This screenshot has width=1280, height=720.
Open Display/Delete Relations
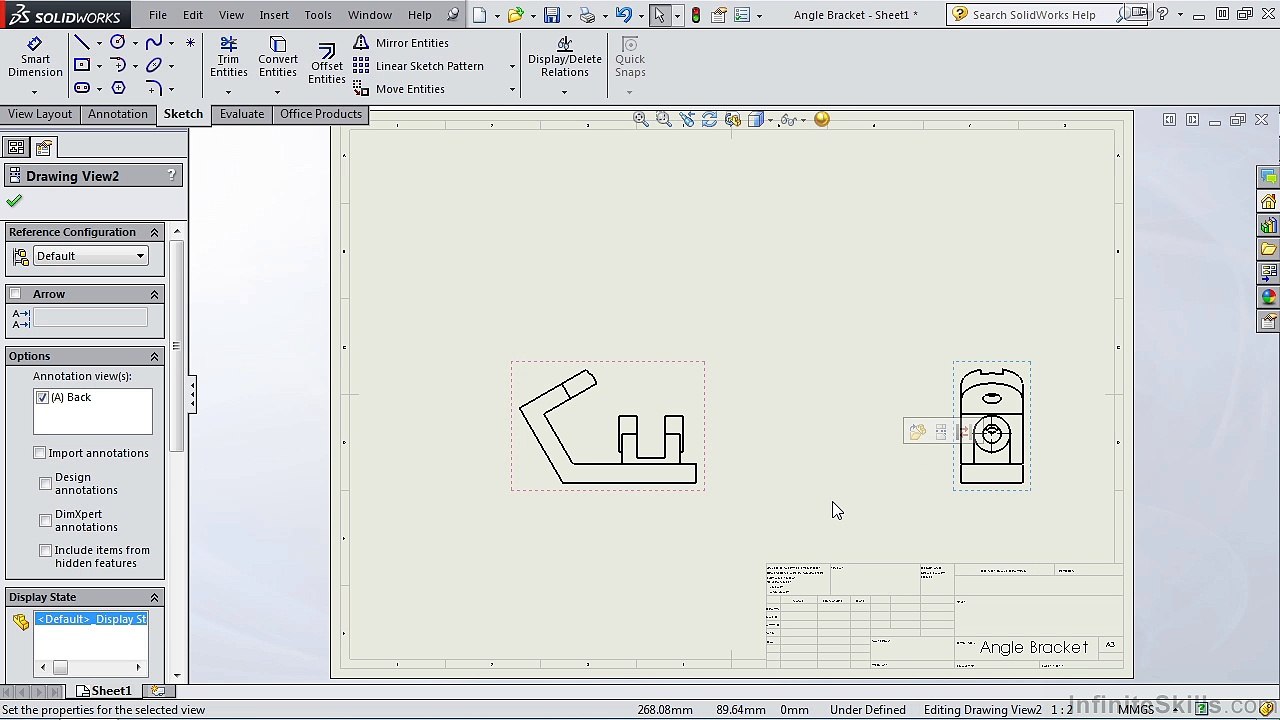[x=565, y=58]
